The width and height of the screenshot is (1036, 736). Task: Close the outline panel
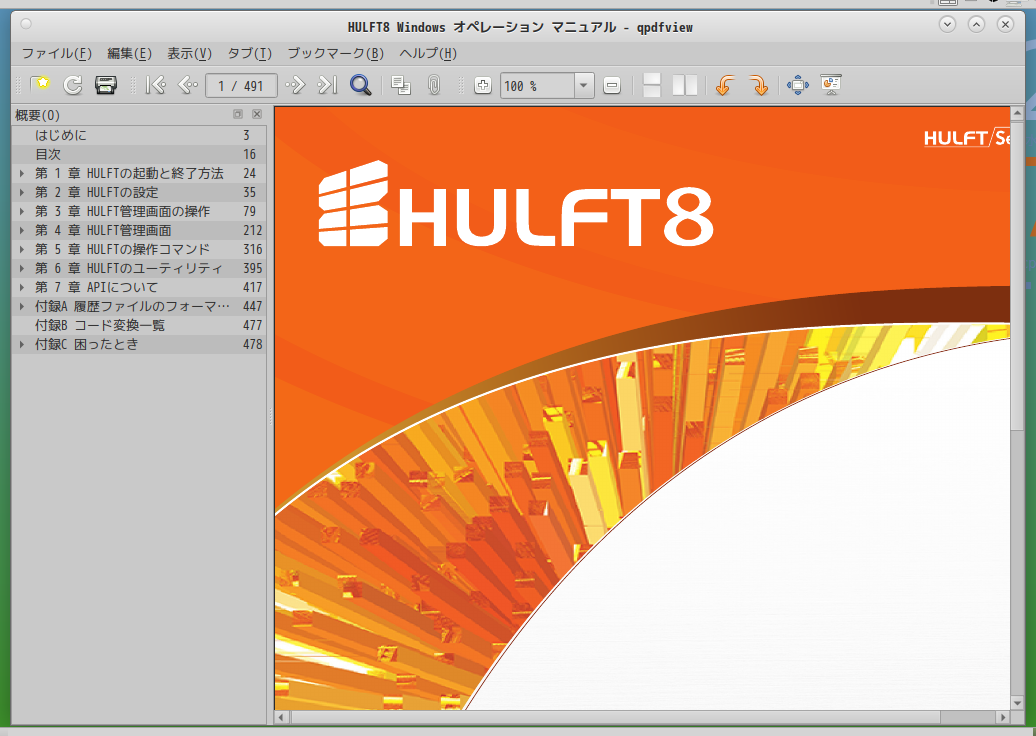257,114
